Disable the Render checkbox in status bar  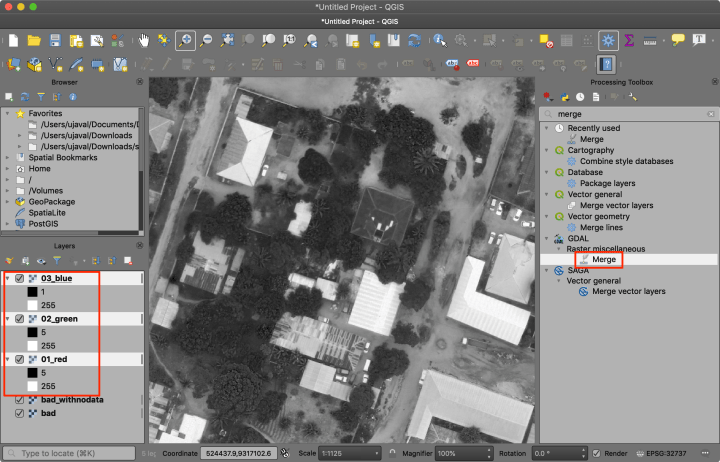click(595, 452)
